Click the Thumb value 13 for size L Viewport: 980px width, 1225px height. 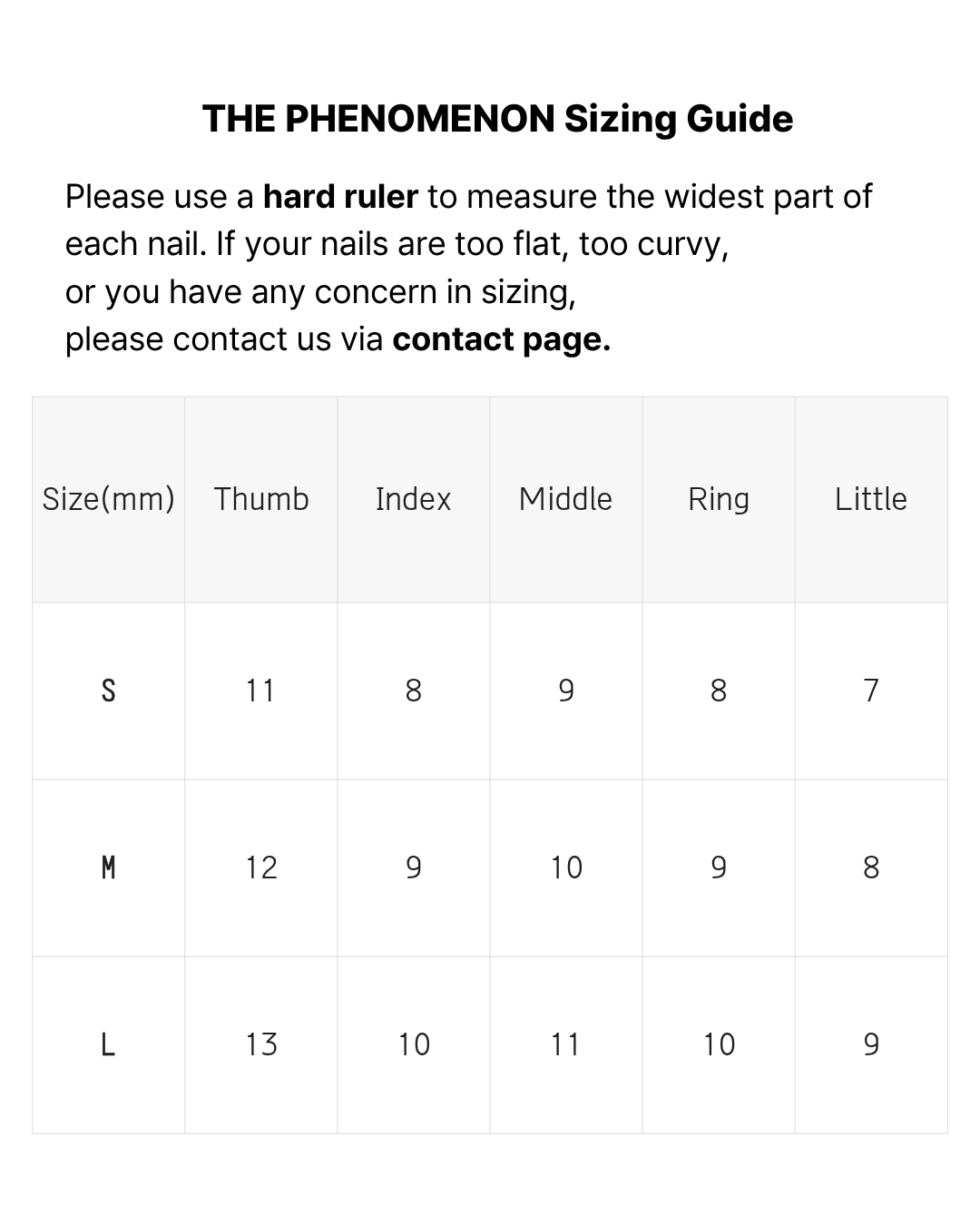click(x=261, y=1044)
